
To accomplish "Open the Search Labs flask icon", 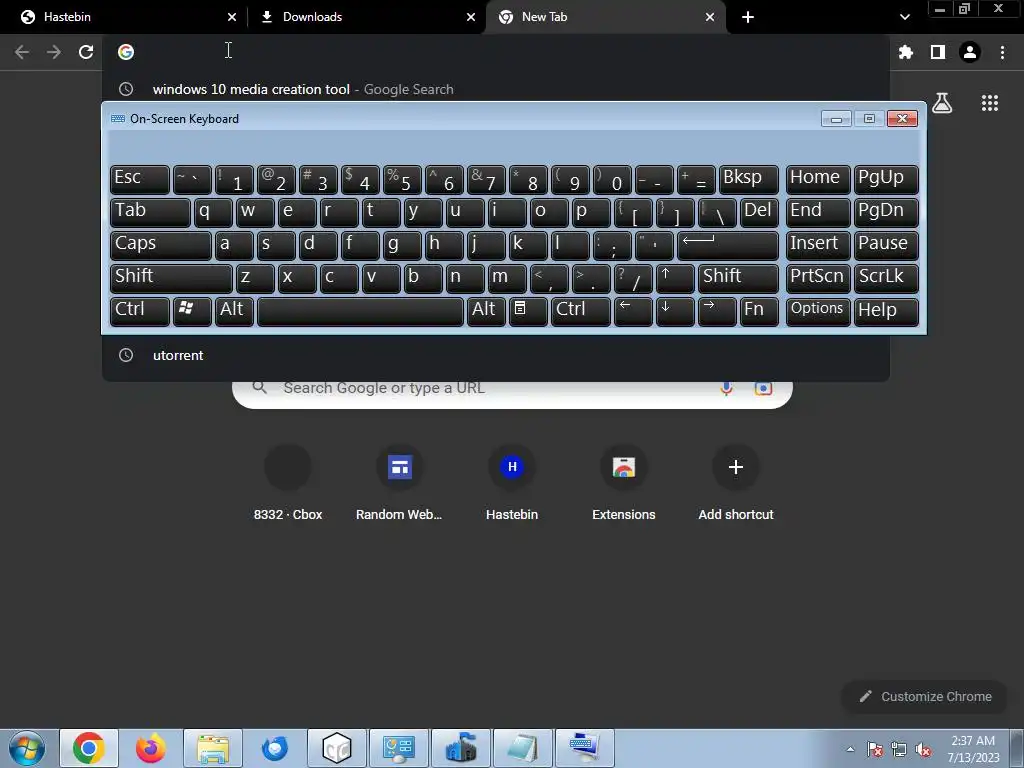I will [942, 103].
